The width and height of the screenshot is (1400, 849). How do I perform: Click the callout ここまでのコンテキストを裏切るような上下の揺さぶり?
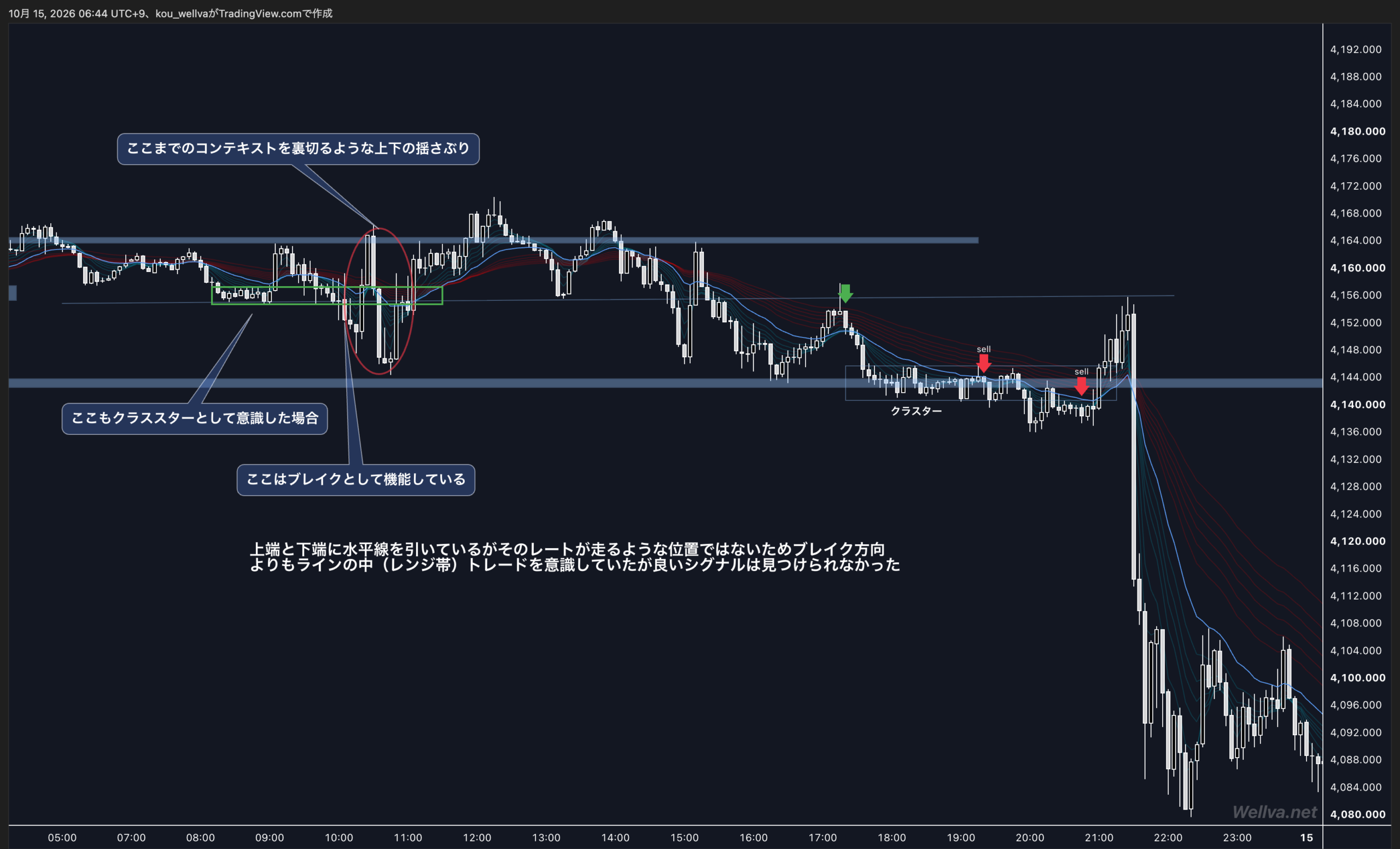[298, 149]
